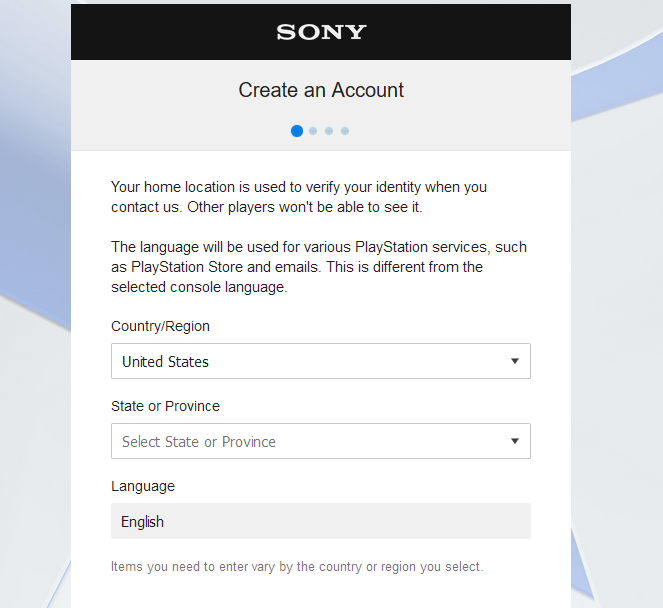
Task: Click the fourth progress step dot
Action: (x=345, y=131)
